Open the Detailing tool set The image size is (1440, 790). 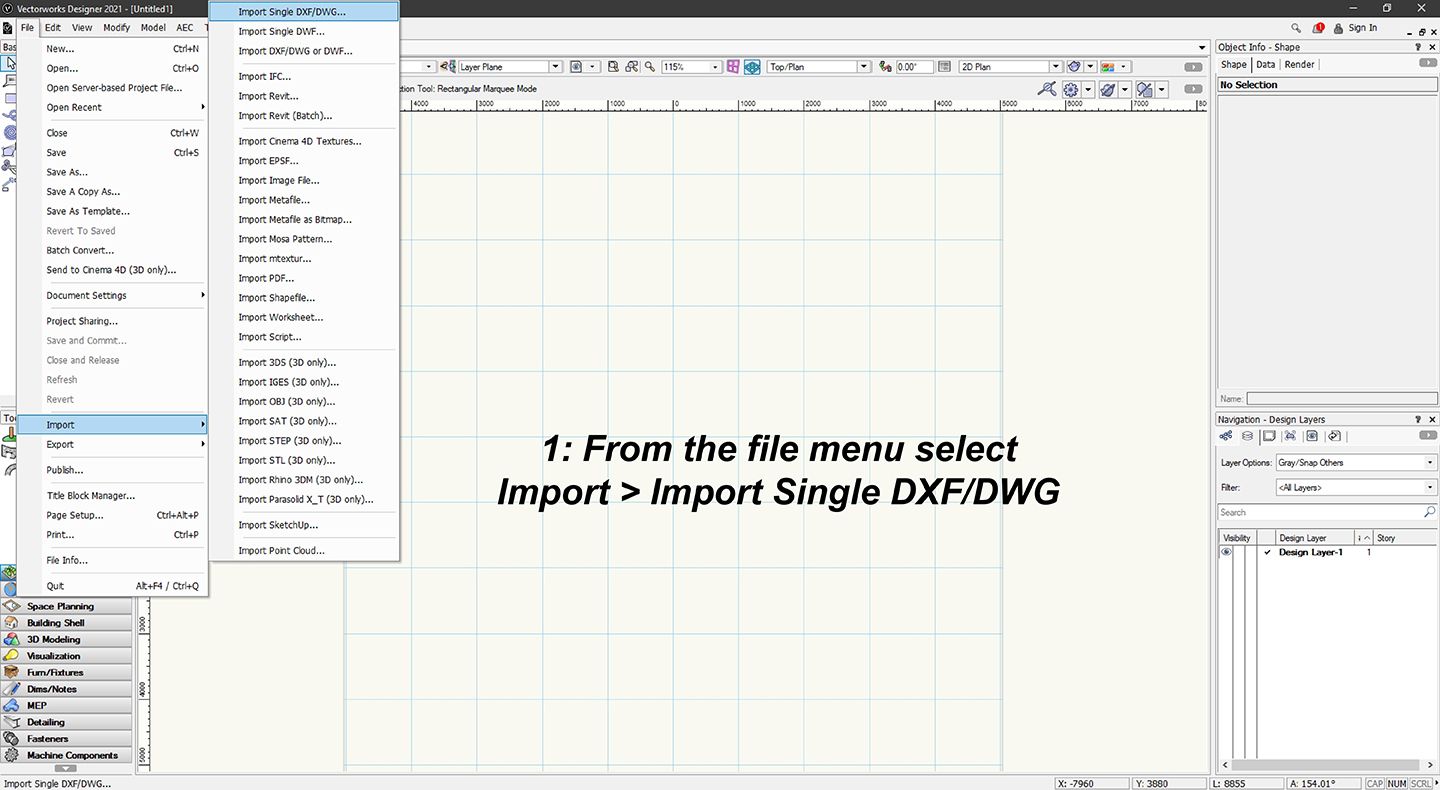[x=66, y=722]
